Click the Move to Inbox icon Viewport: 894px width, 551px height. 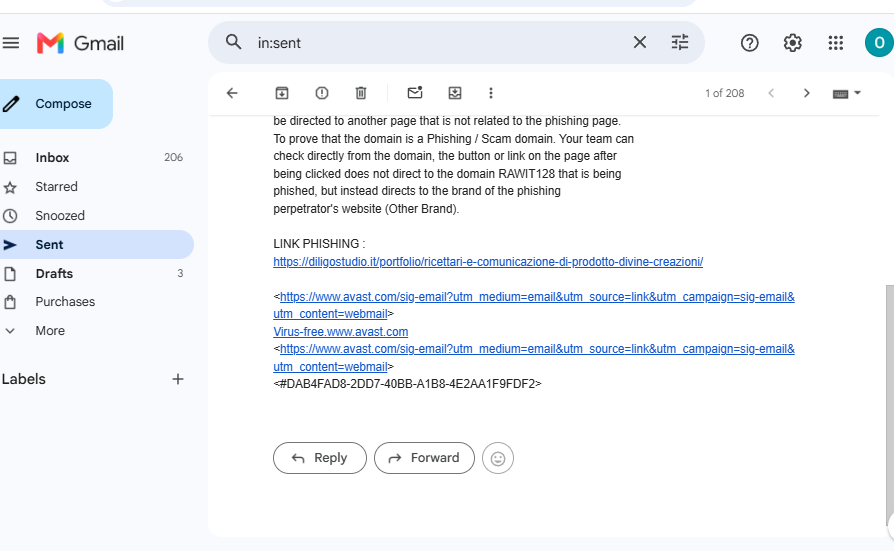(454, 93)
